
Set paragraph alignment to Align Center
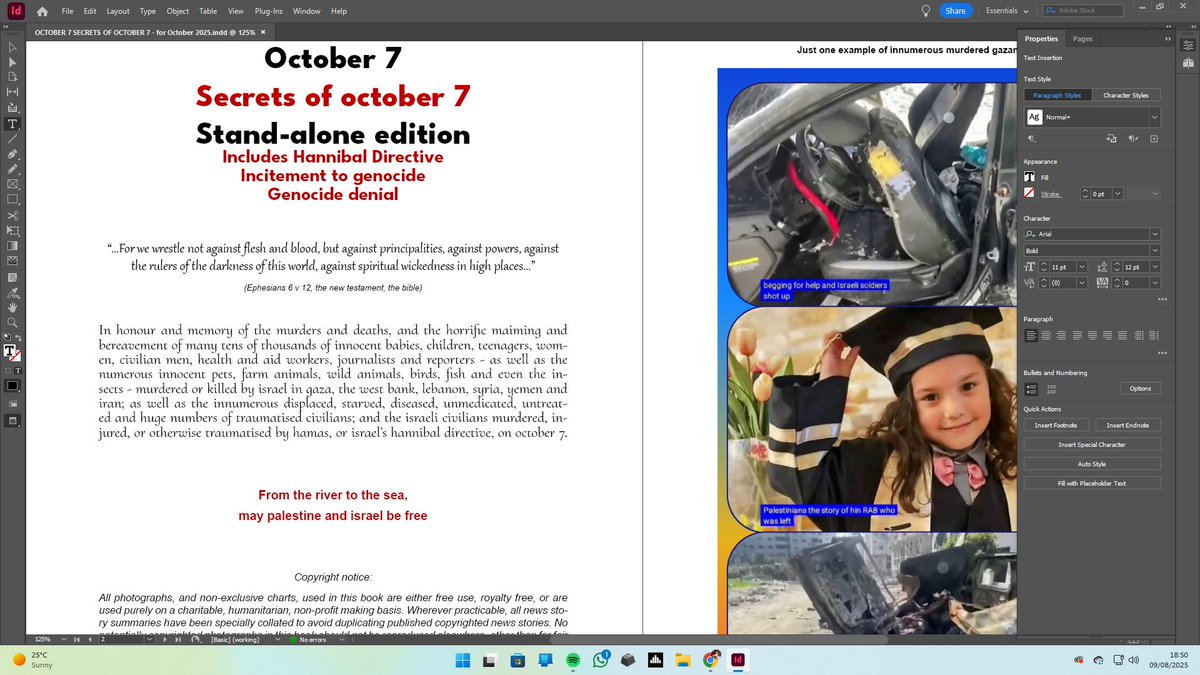1046,335
